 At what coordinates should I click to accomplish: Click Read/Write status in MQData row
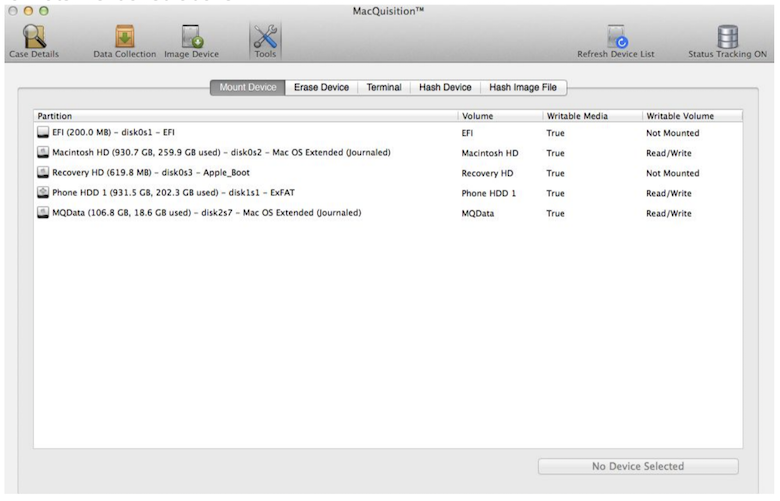click(x=669, y=213)
